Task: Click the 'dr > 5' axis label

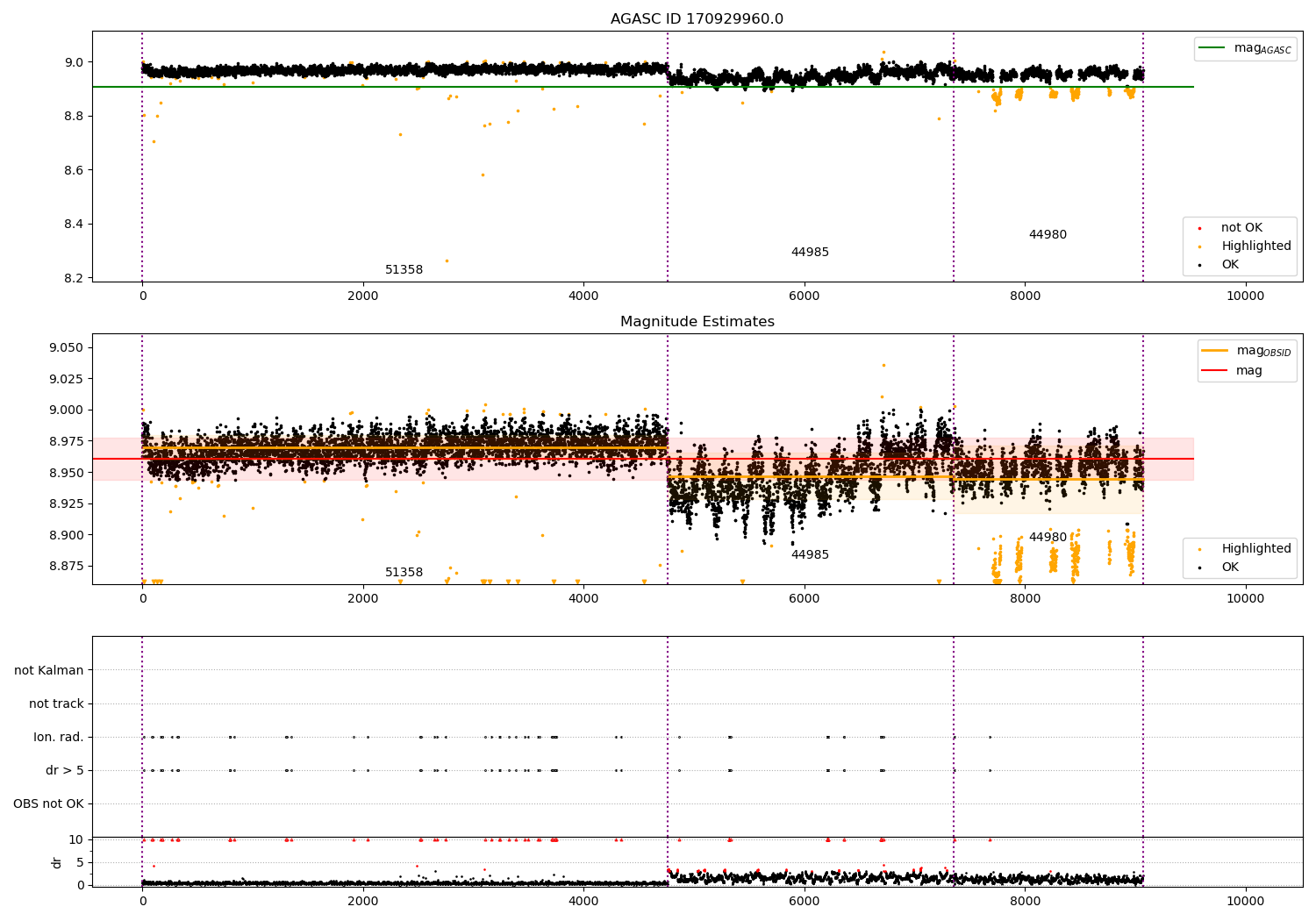Action: pyautogui.click(x=65, y=771)
